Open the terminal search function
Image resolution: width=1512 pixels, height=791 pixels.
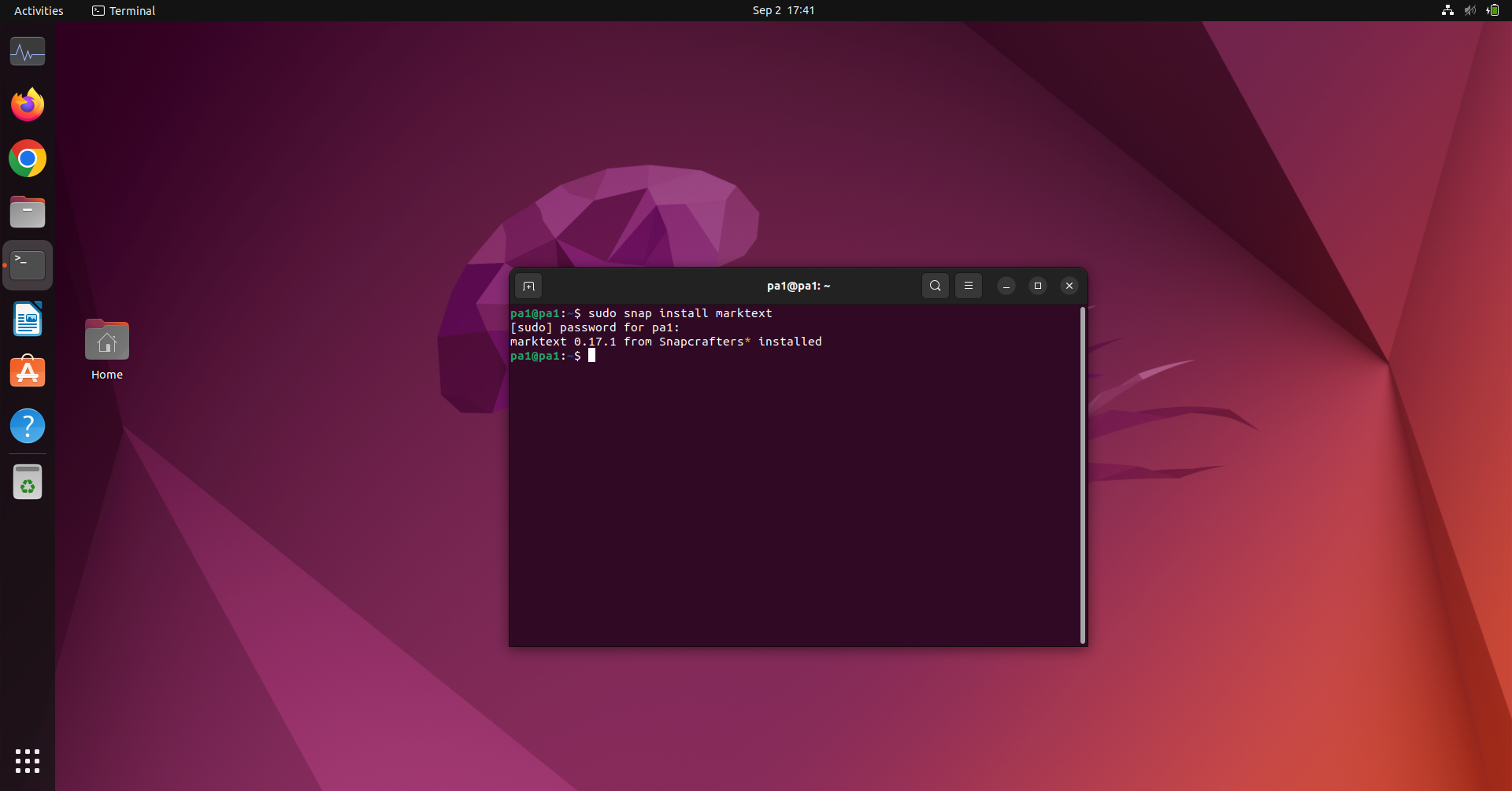(x=934, y=286)
